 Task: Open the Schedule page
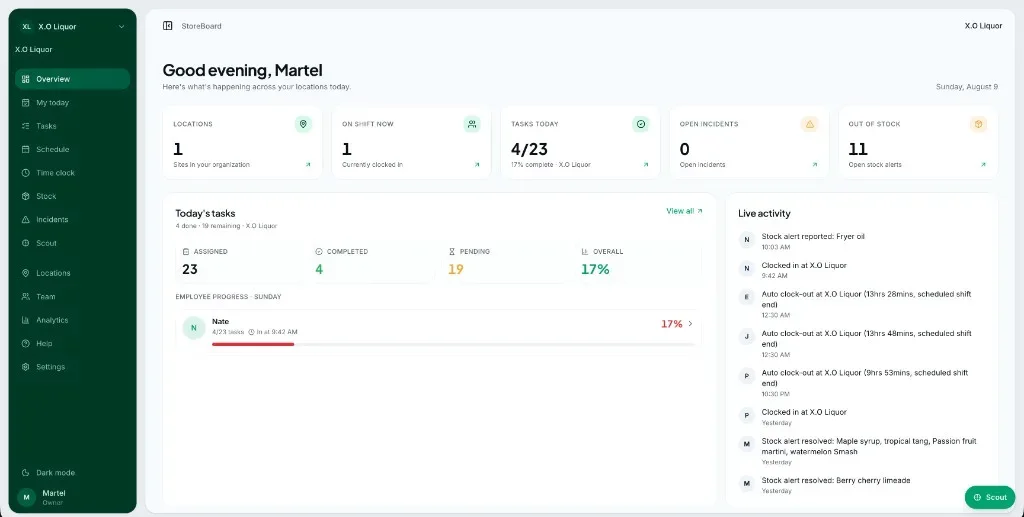72,149
